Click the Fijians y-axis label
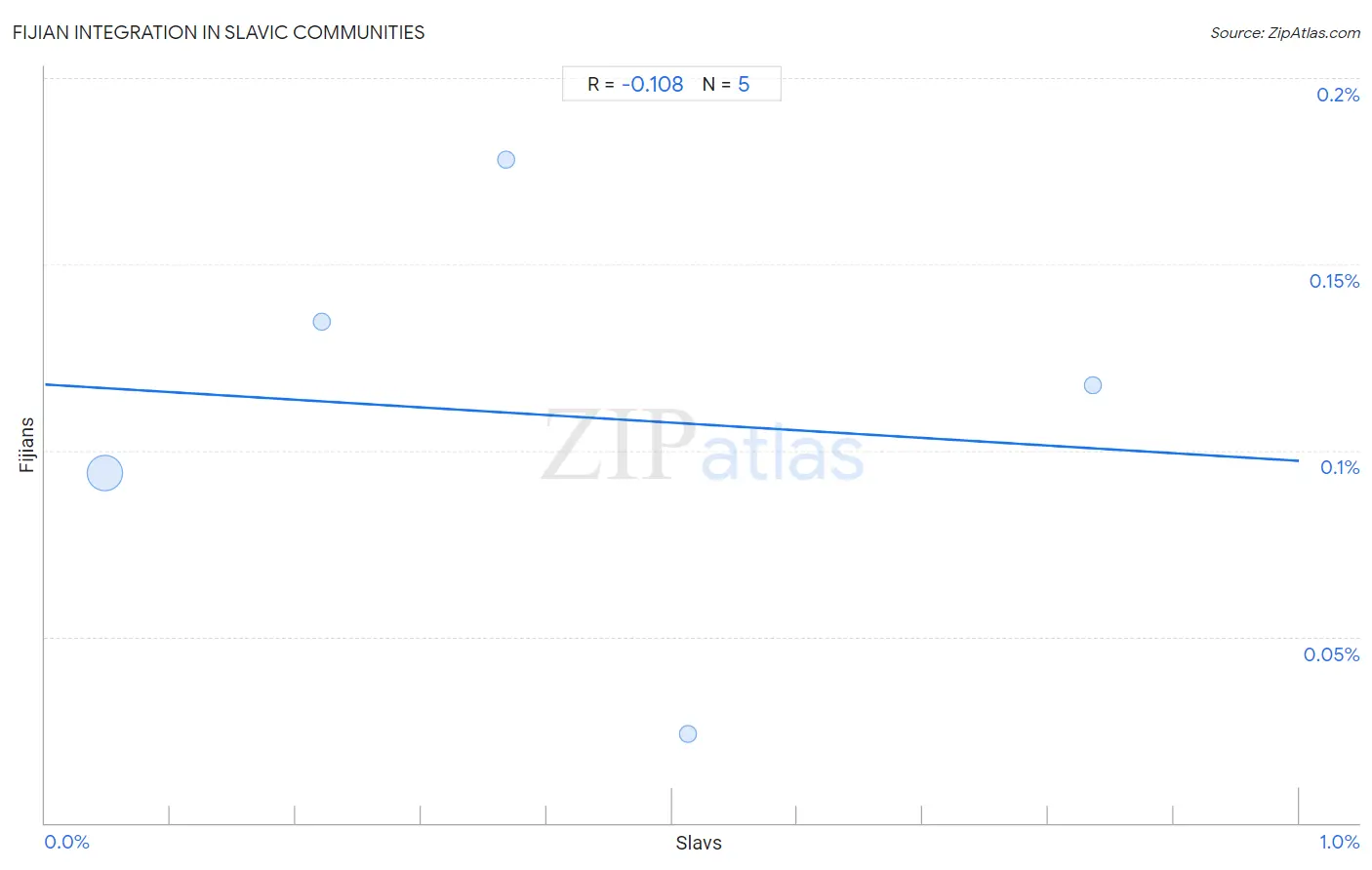 26,445
